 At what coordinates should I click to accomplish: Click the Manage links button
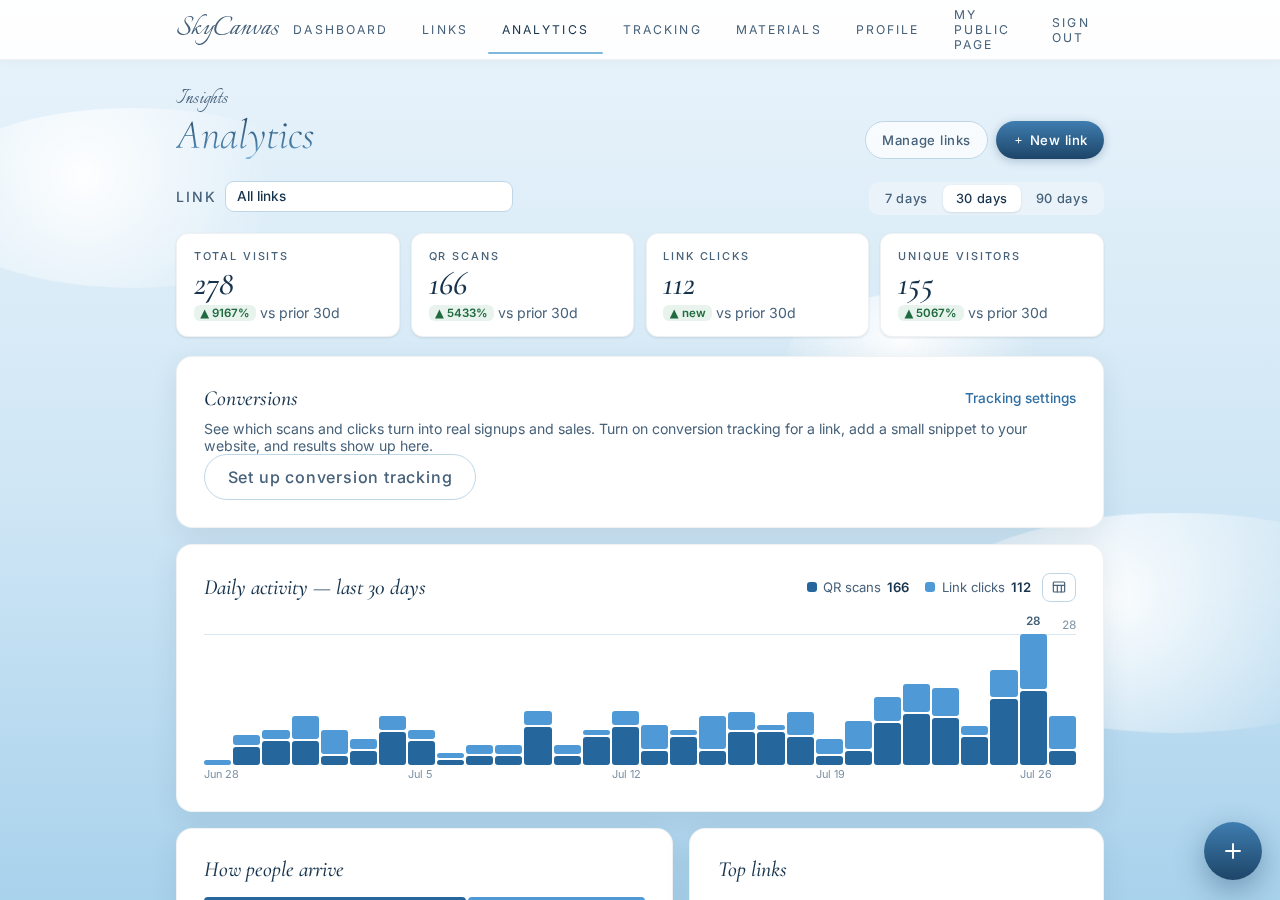(x=926, y=140)
